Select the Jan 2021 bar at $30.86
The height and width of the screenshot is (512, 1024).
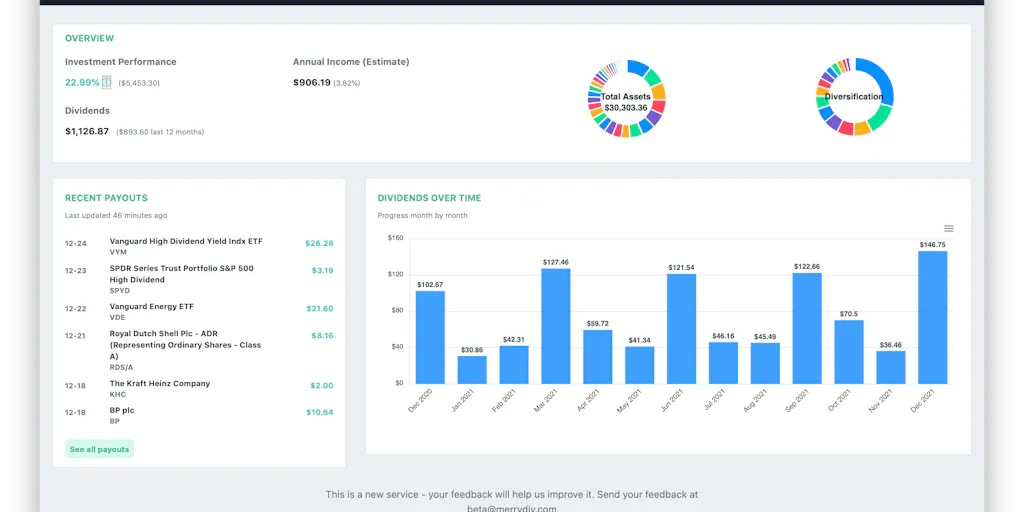coord(472,370)
